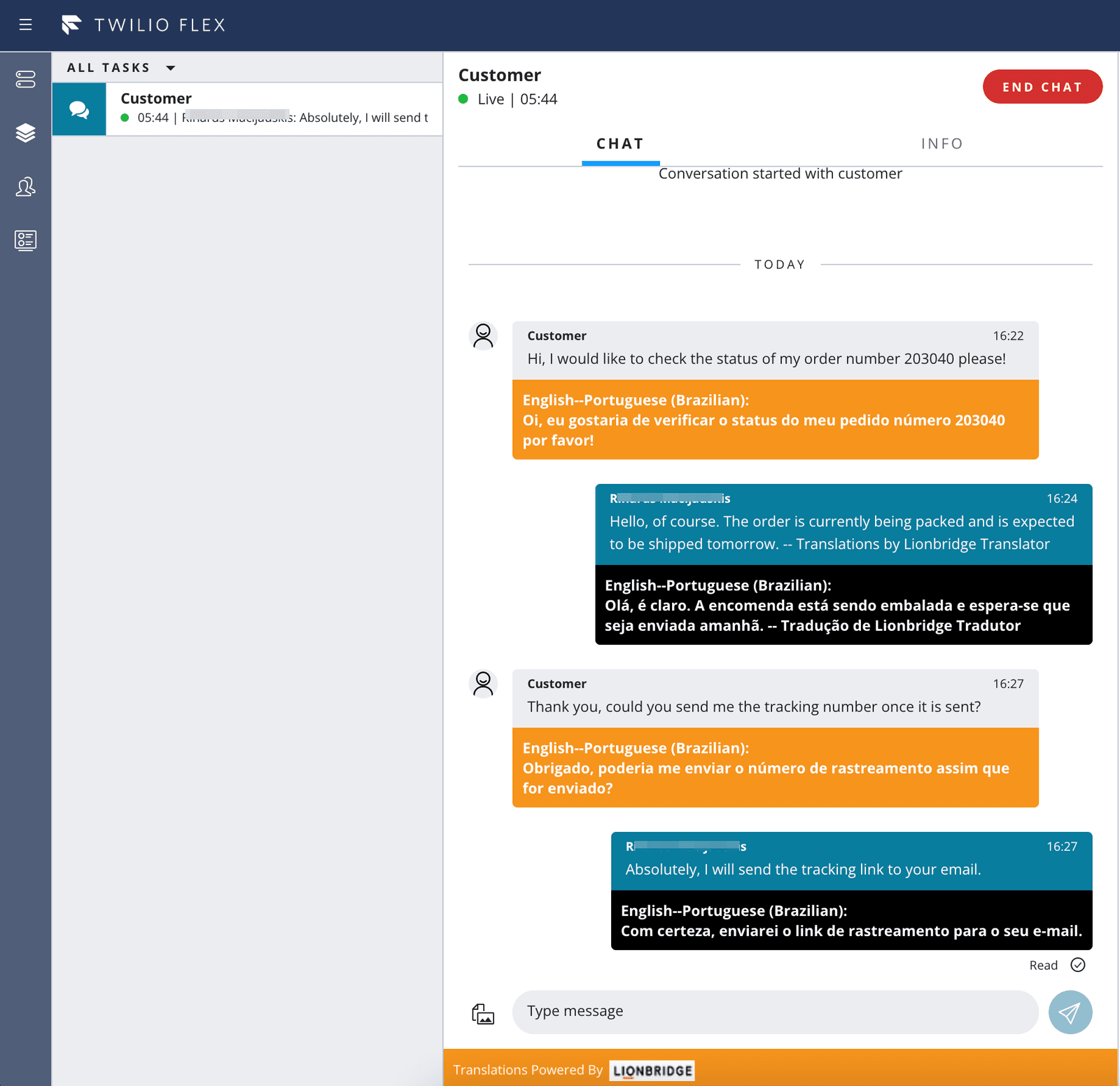
Task: Select the Twilio Flex logo icon
Action: pos(72,24)
